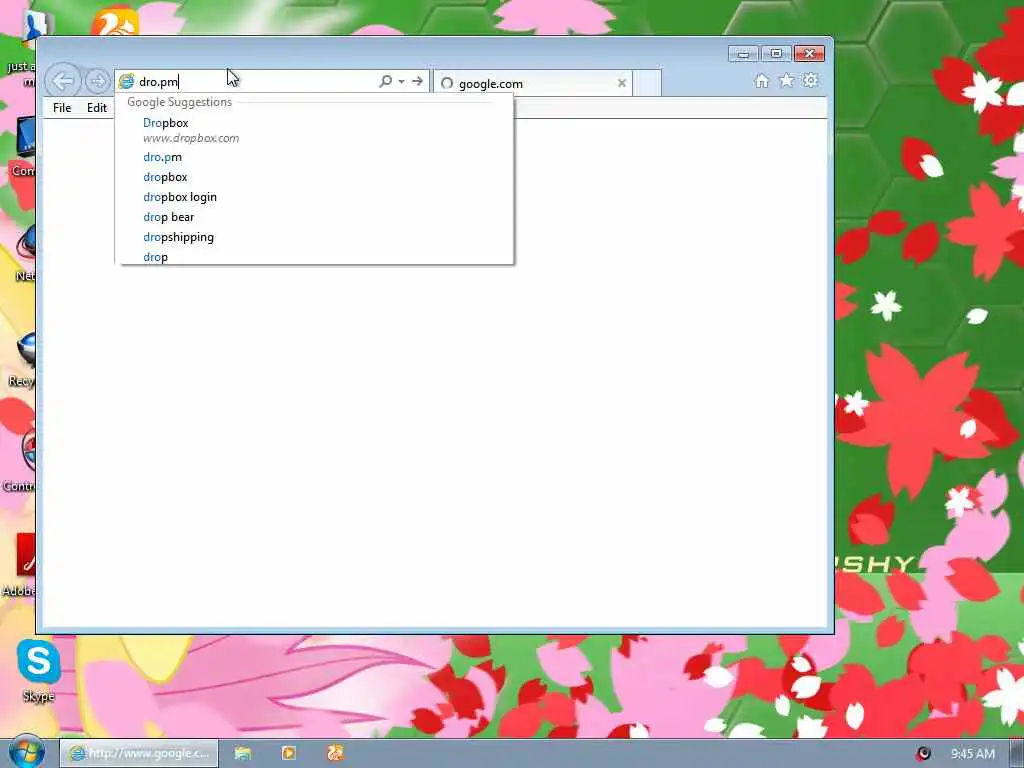Screen dimensions: 1024x768
Task: Click the browser Forward arrow button
Action: [x=97, y=82]
